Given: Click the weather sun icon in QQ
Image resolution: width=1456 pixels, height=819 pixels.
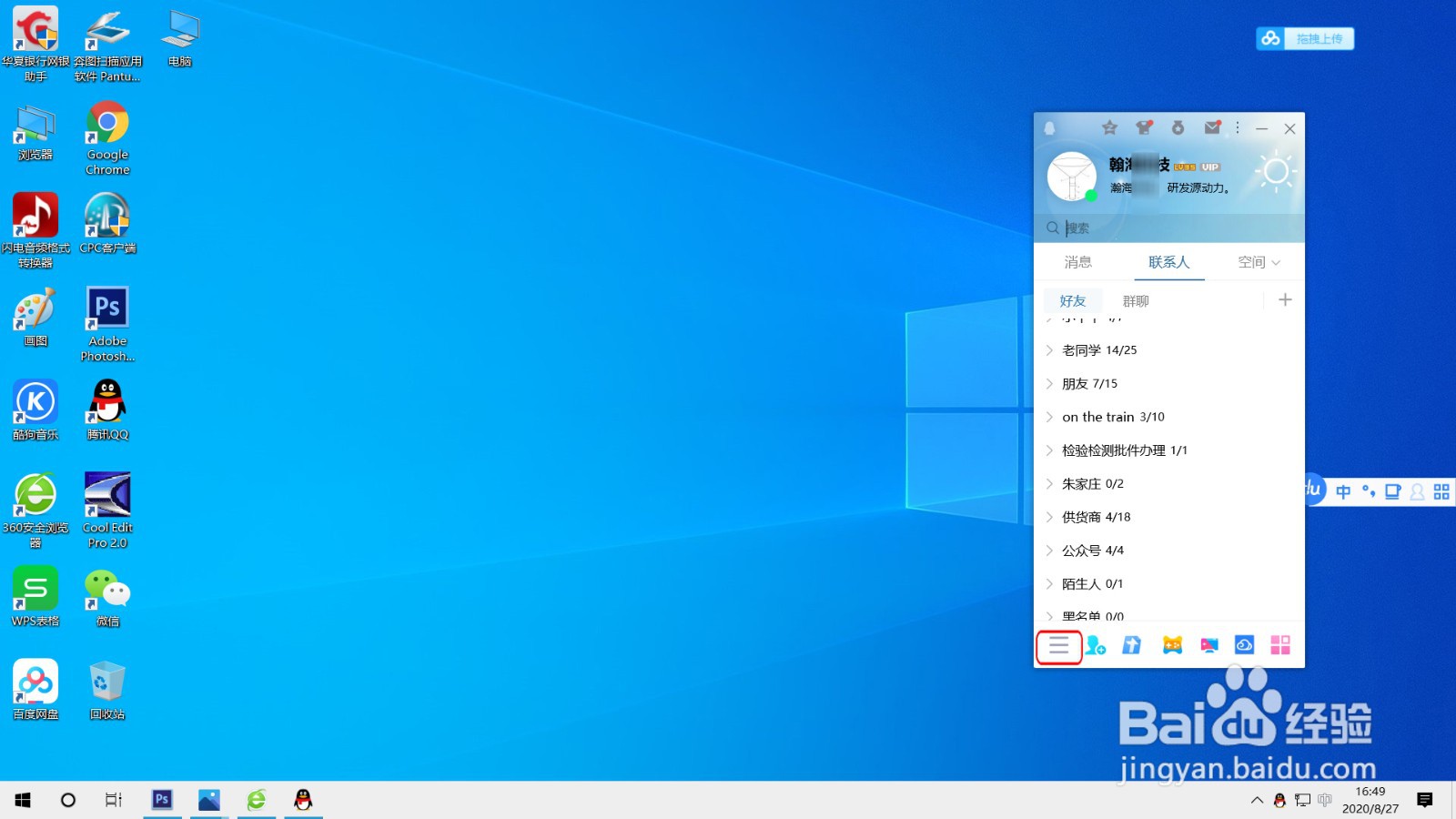Looking at the screenshot, I should pos(1276,171).
